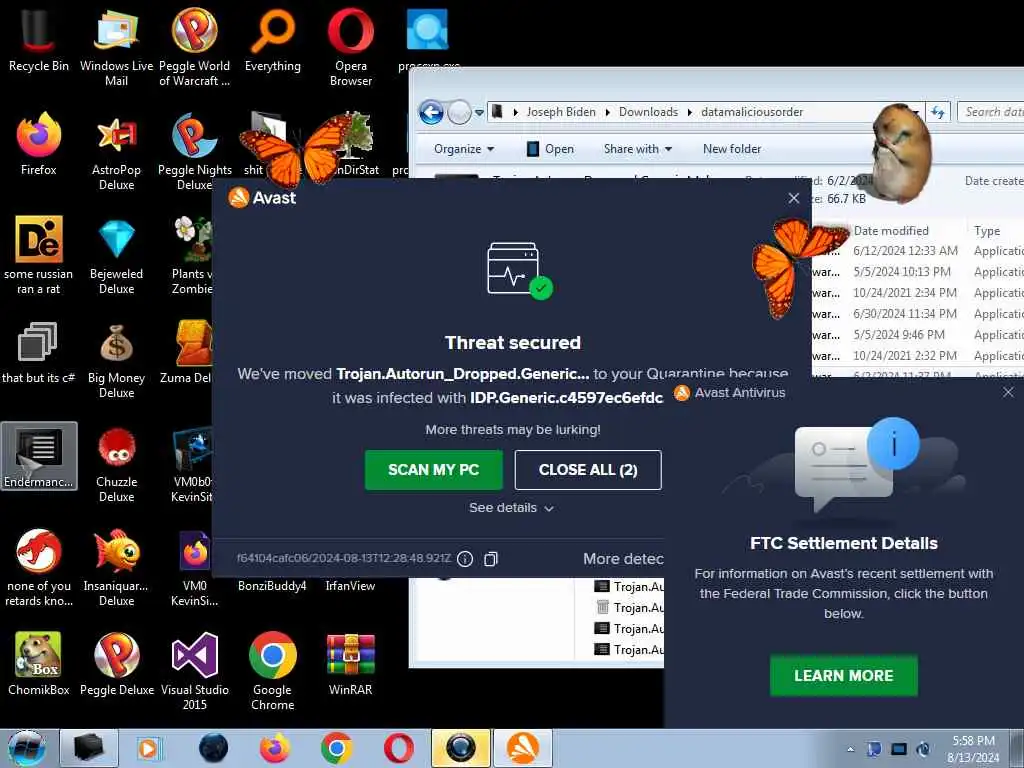Refresh the Explorer folder view
The width and height of the screenshot is (1024, 768).
click(x=938, y=112)
